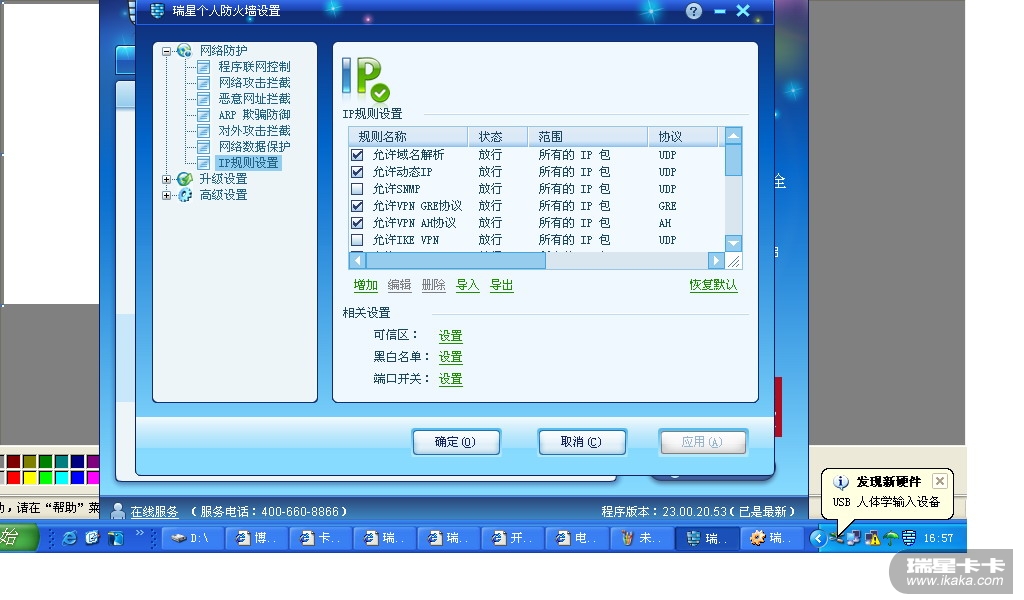Click the penguin QQ quick launch icon
This screenshot has height=600, width=1024.
[x=116, y=538]
